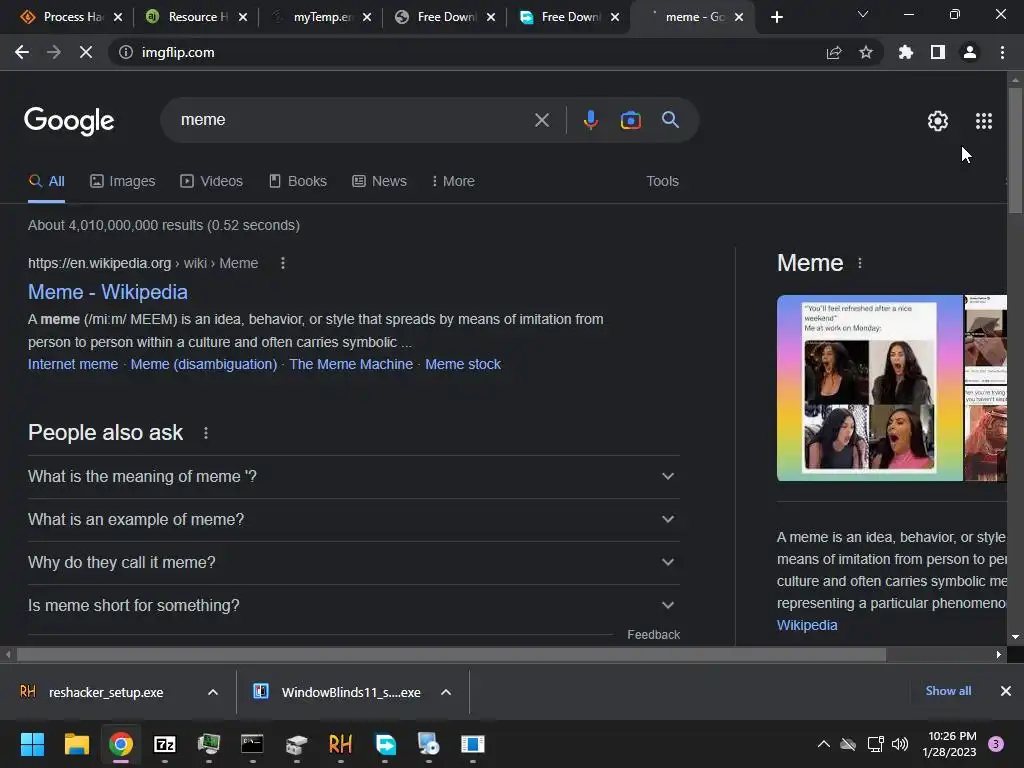Select the Books search tab
The height and width of the screenshot is (768, 1024).
[298, 181]
